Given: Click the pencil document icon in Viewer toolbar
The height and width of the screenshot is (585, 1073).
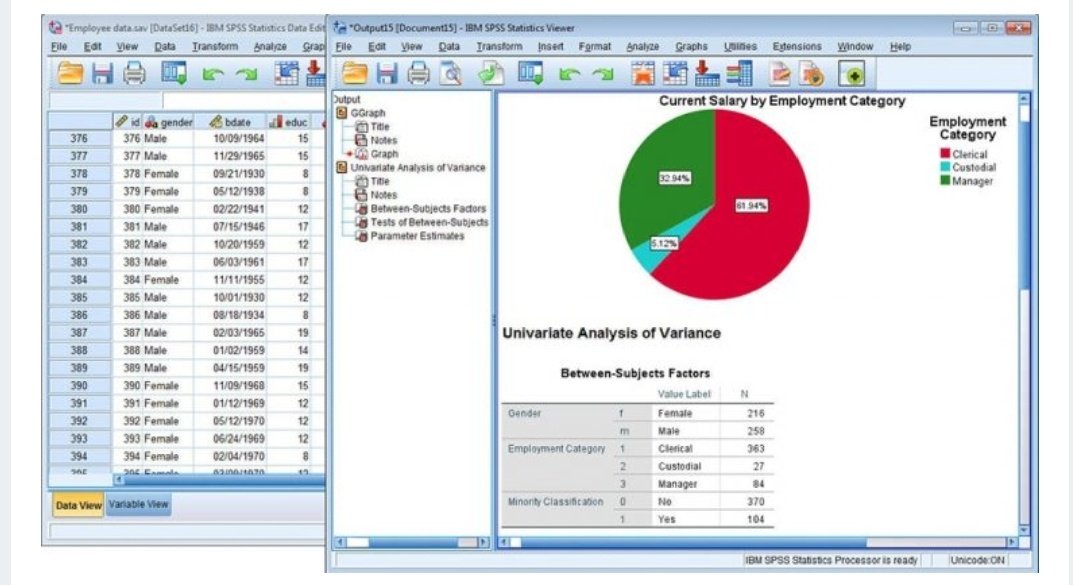Looking at the screenshot, I should pos(779,73).
